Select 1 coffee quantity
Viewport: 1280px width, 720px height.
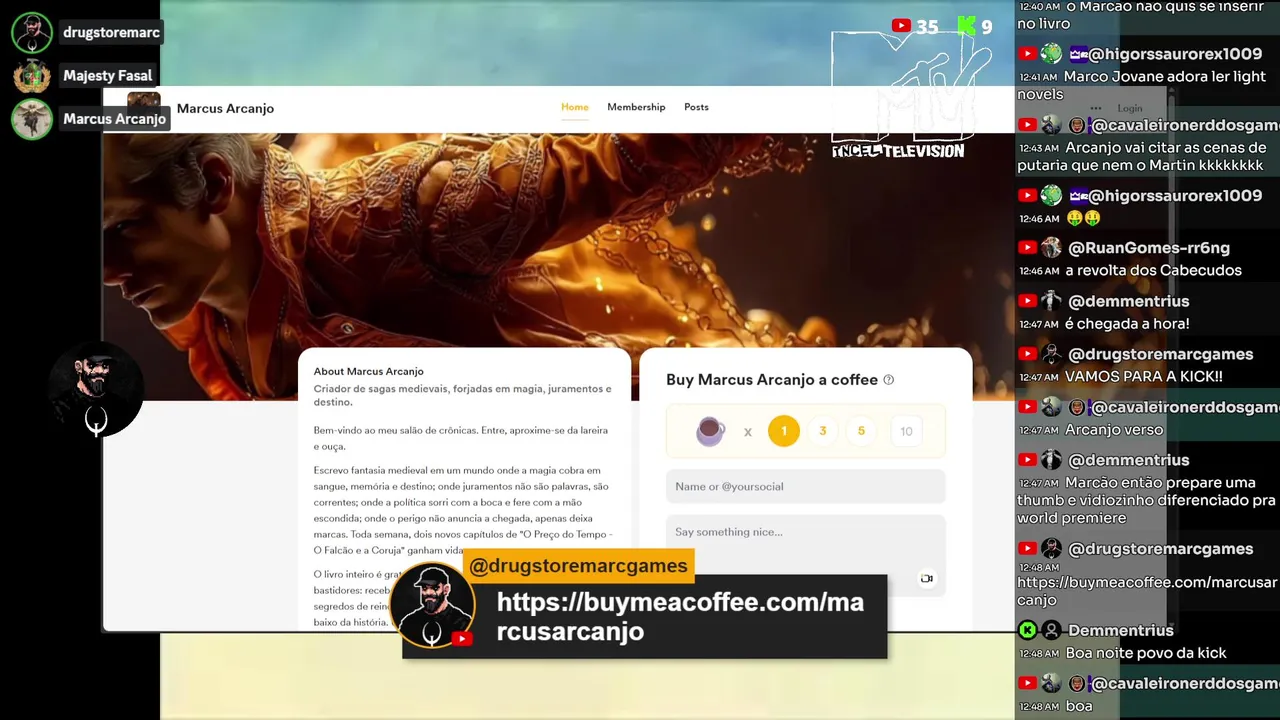coord(784,431)
